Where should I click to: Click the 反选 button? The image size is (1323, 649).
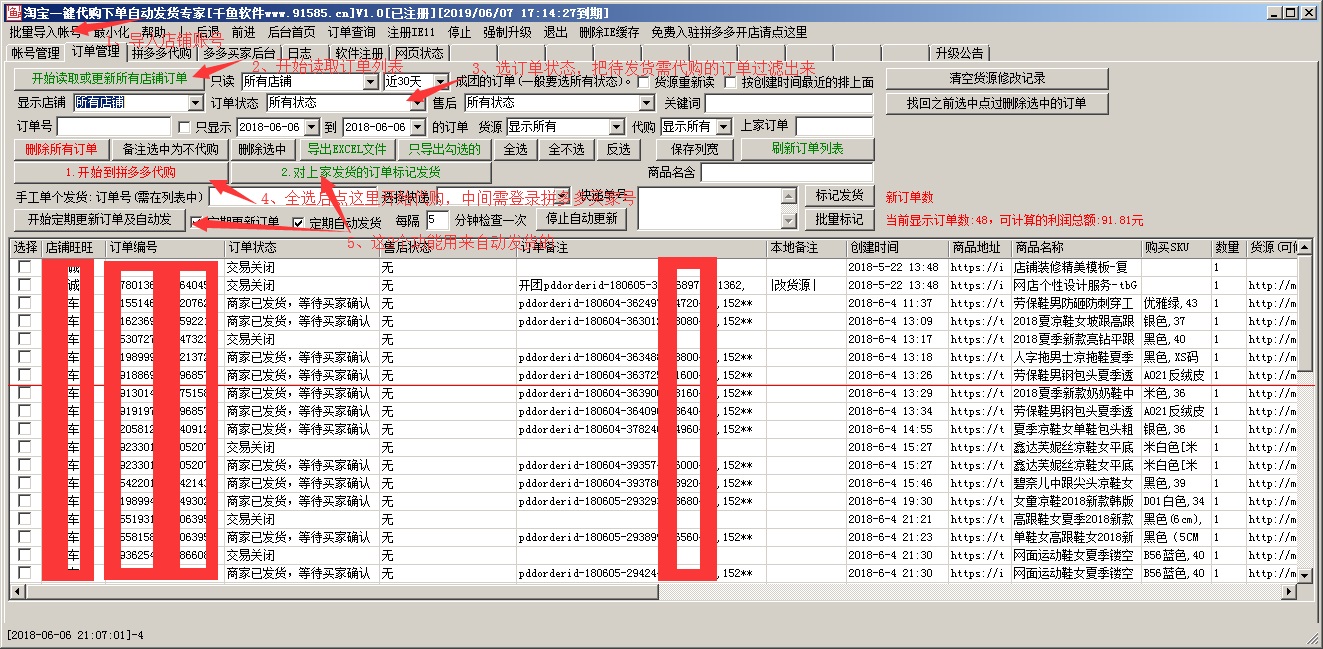[x=618, y=149]
